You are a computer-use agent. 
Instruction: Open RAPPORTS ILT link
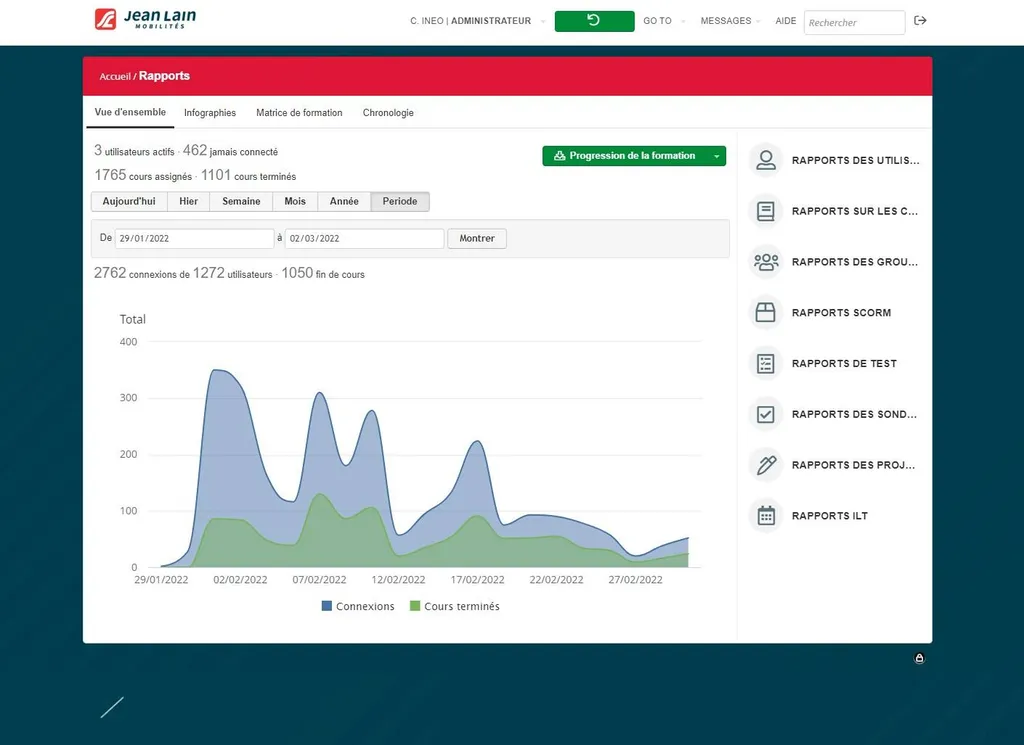point(829,516)
